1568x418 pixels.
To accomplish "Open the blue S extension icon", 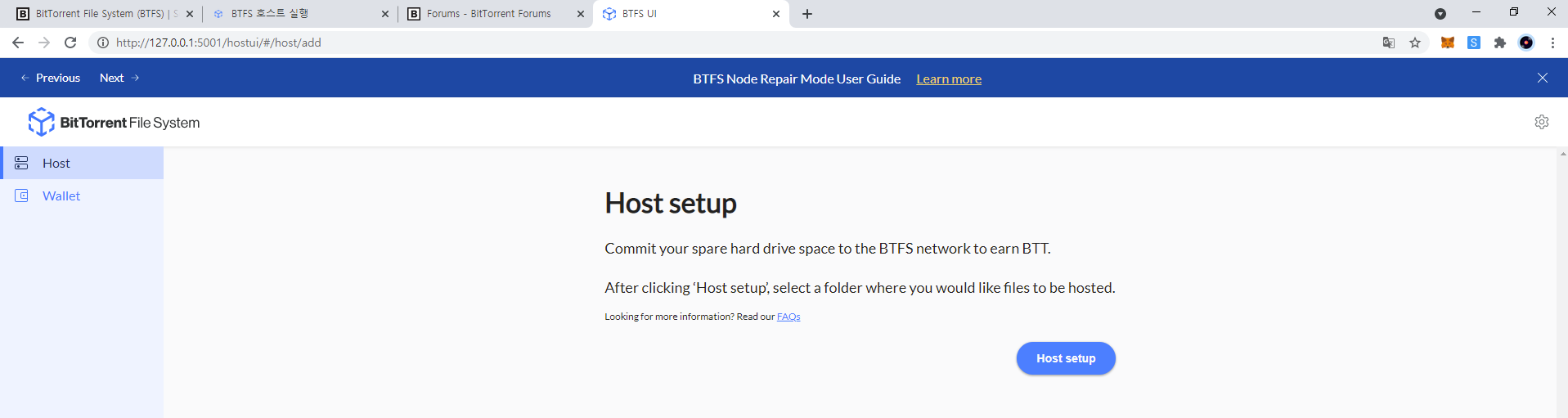I will click(x=1474, y=43).
